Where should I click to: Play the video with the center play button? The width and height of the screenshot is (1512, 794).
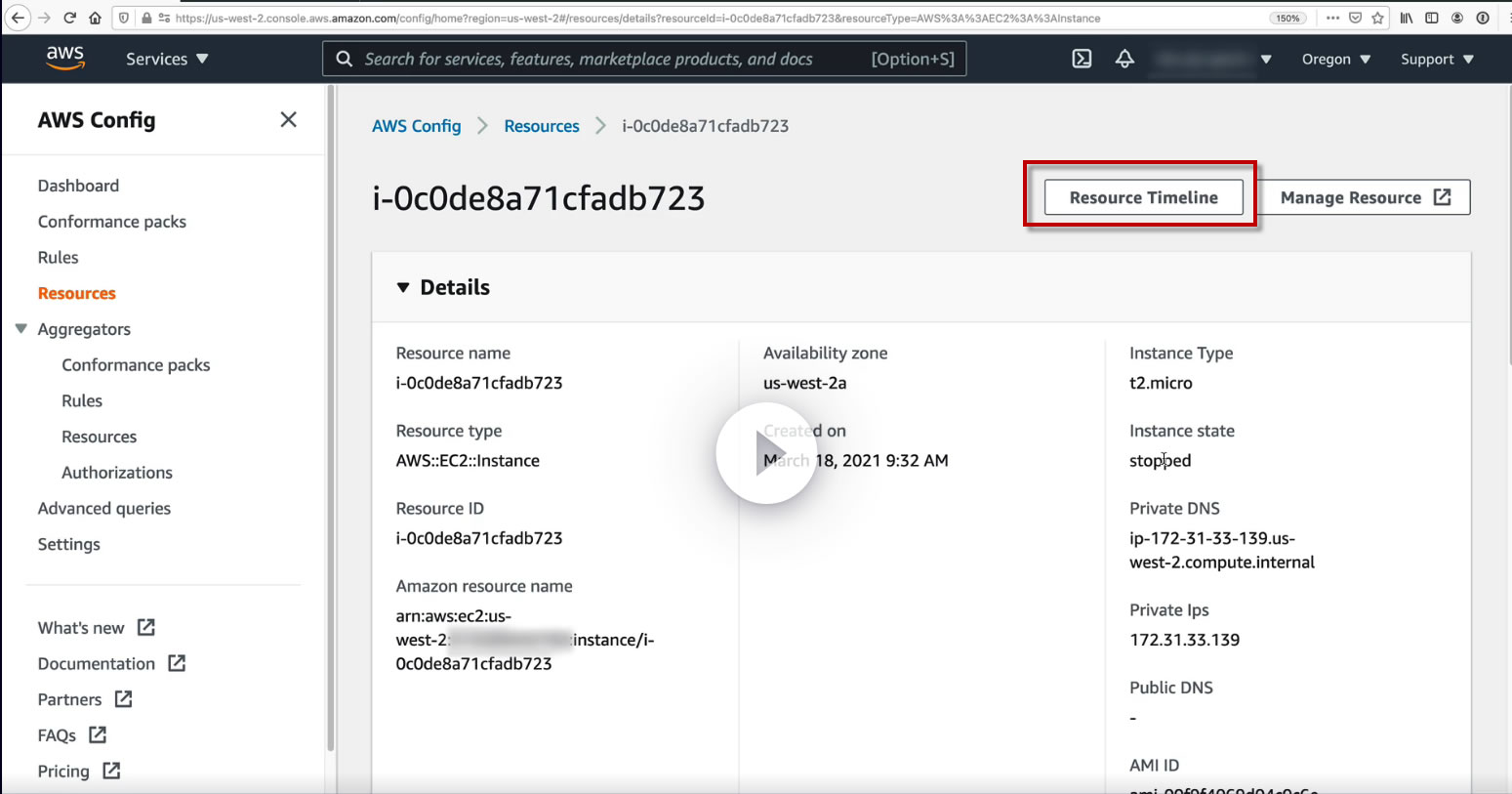click(766, 453)
